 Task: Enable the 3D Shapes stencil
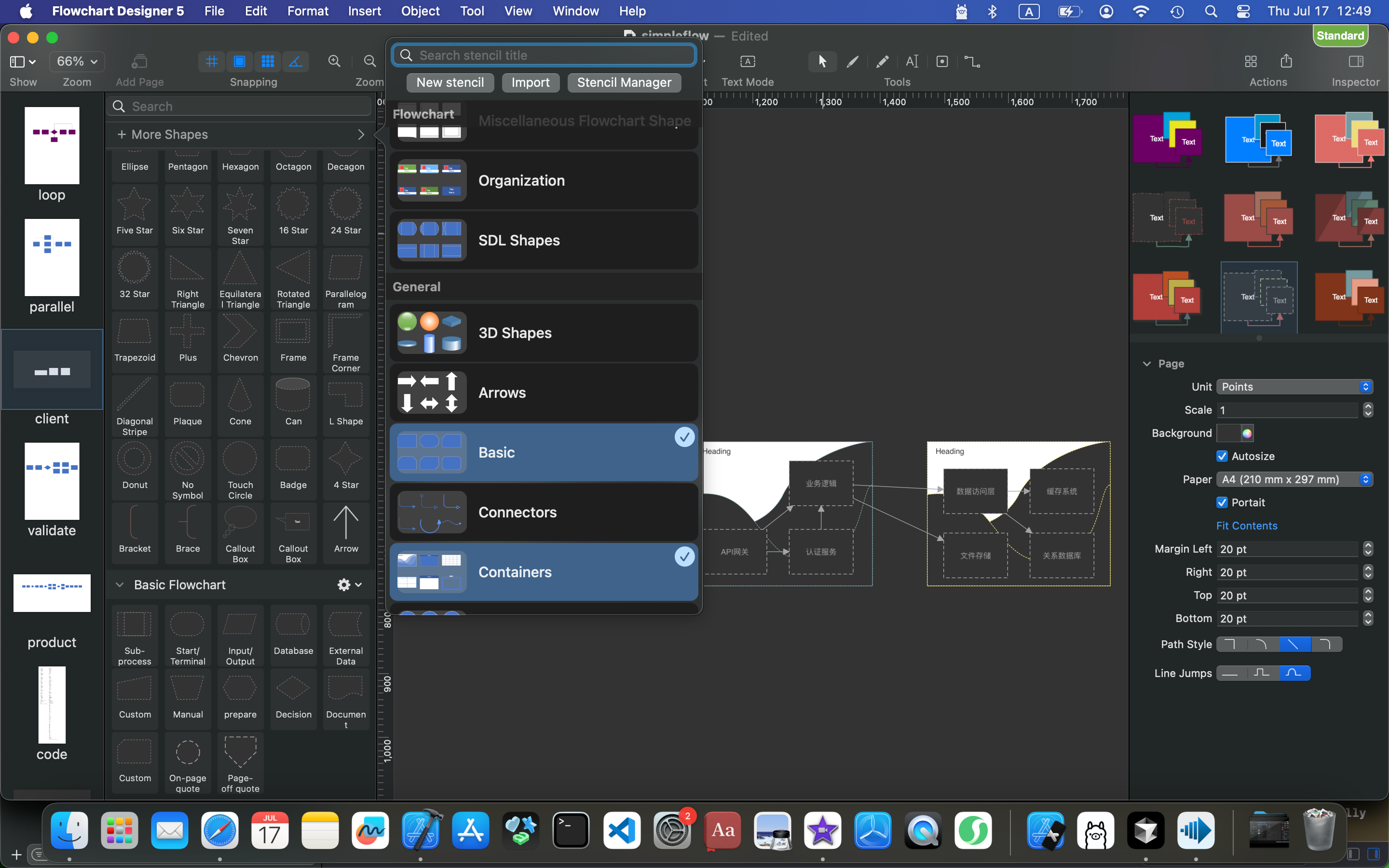pos(544,333)
